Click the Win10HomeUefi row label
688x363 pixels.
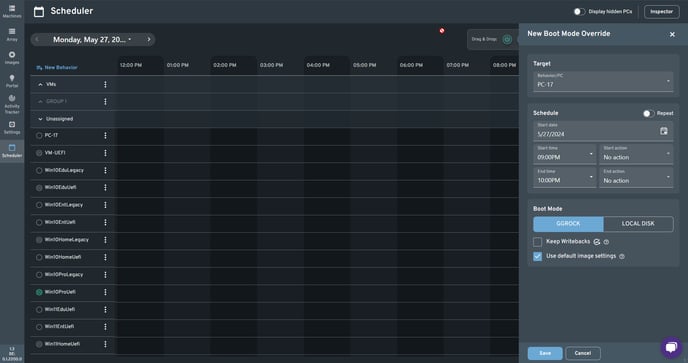63,257
